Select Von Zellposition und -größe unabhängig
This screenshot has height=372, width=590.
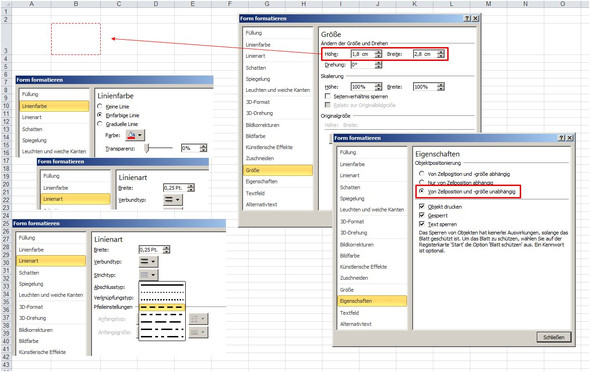[422, 191]
